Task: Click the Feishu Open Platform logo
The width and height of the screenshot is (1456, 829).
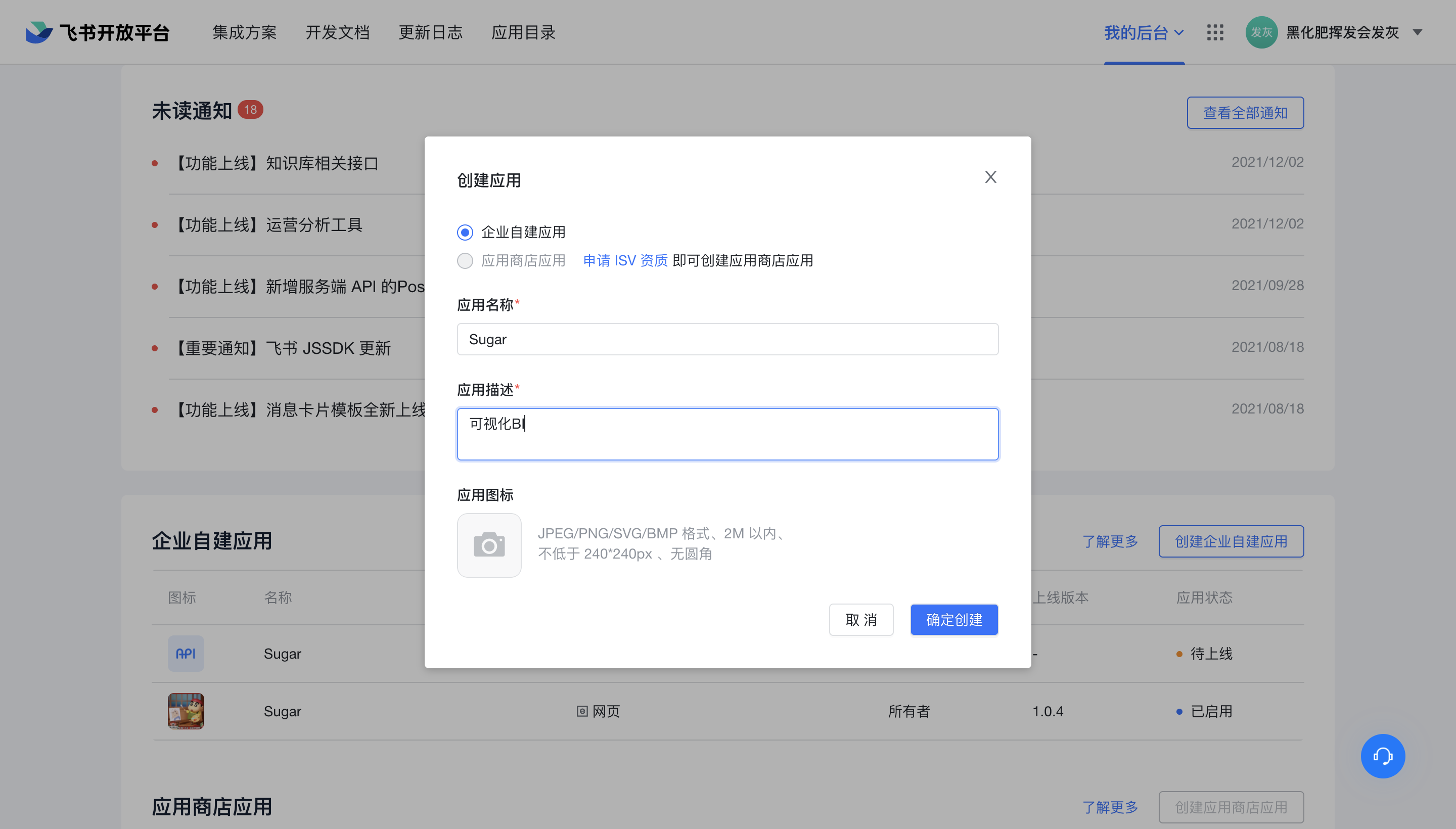Action: (98, 32)
